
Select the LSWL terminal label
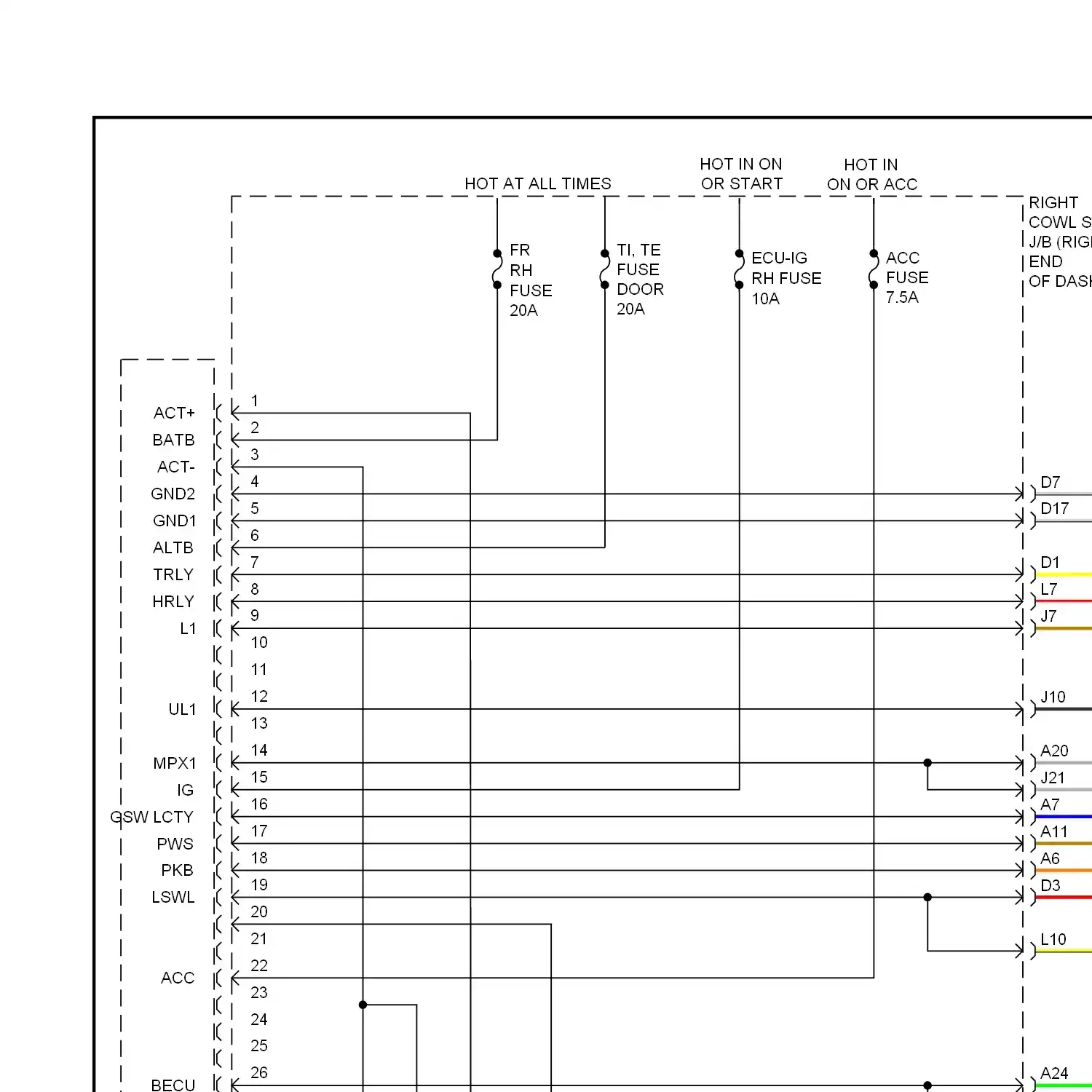tap(173, 897)
